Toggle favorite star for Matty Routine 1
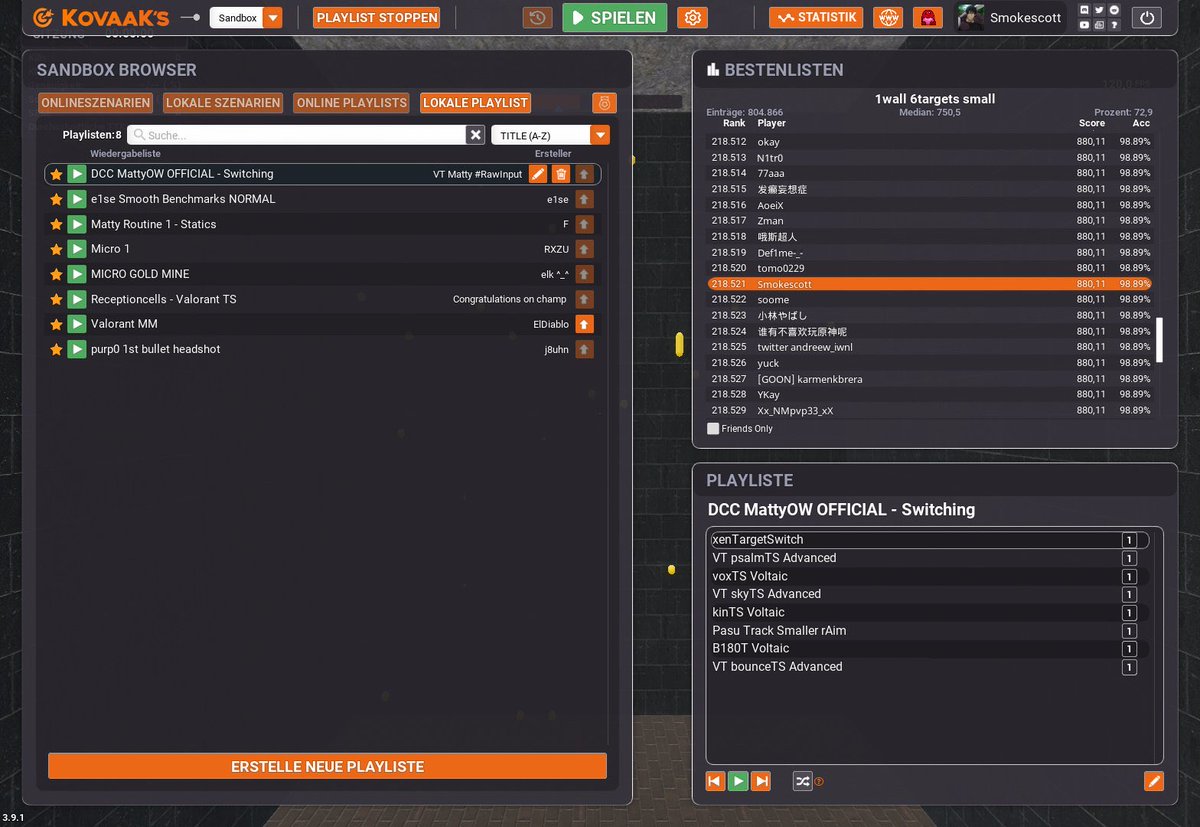 pos(56,224)
